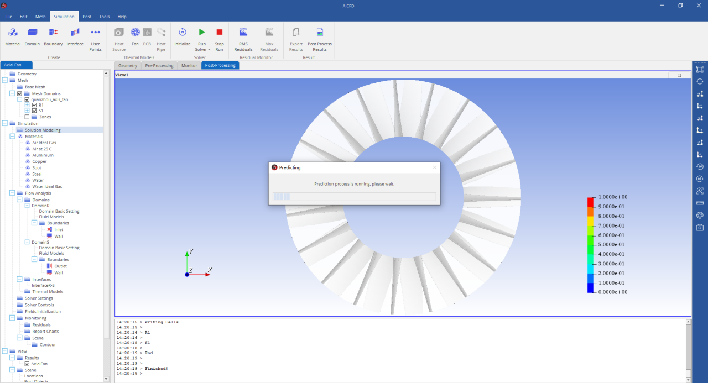Collapse the Interfaces folder node
The width and height of the screenshot is (709, 384).
click(19, 280)
